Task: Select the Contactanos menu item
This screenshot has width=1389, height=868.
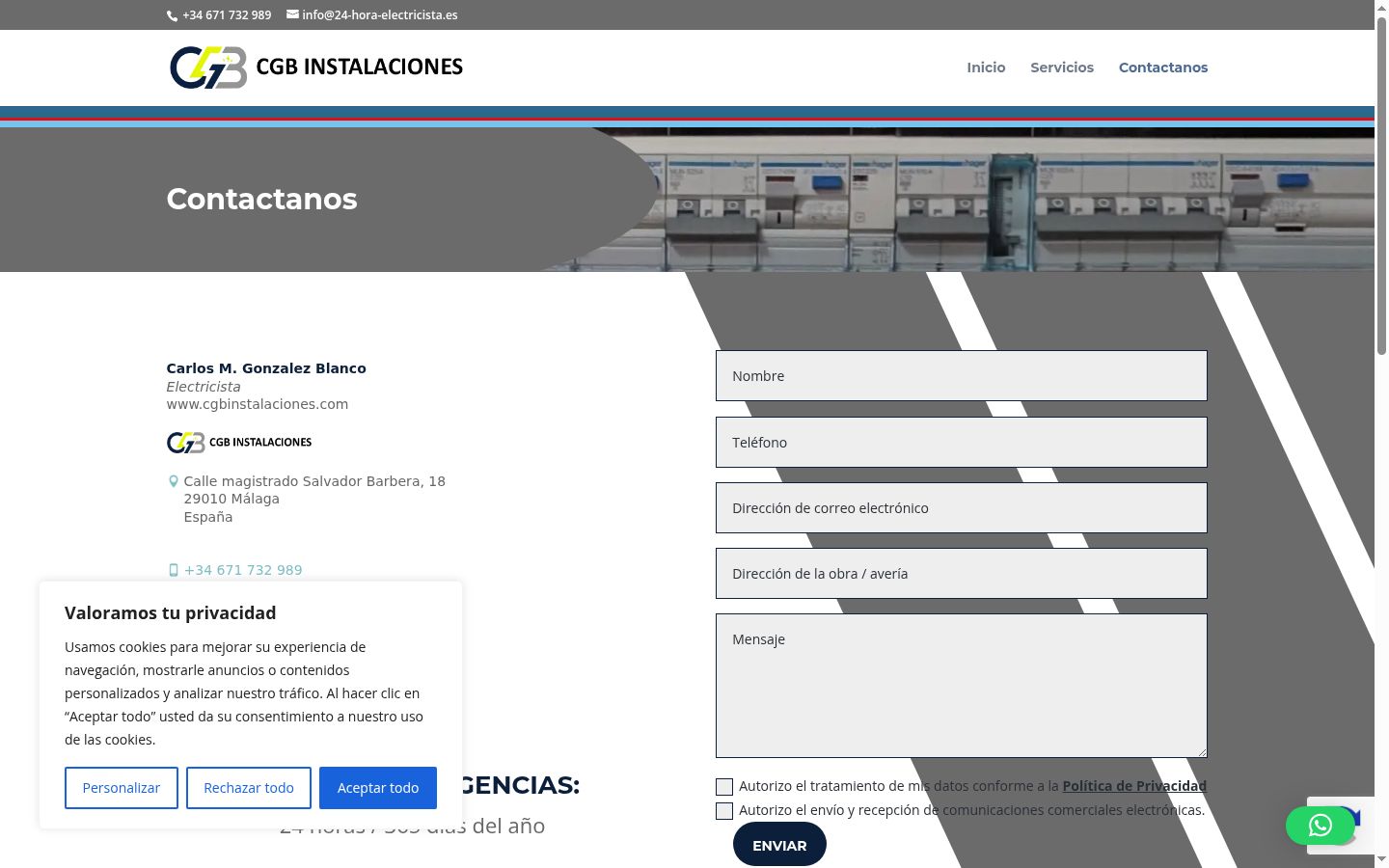Action: click(1163, 68)
